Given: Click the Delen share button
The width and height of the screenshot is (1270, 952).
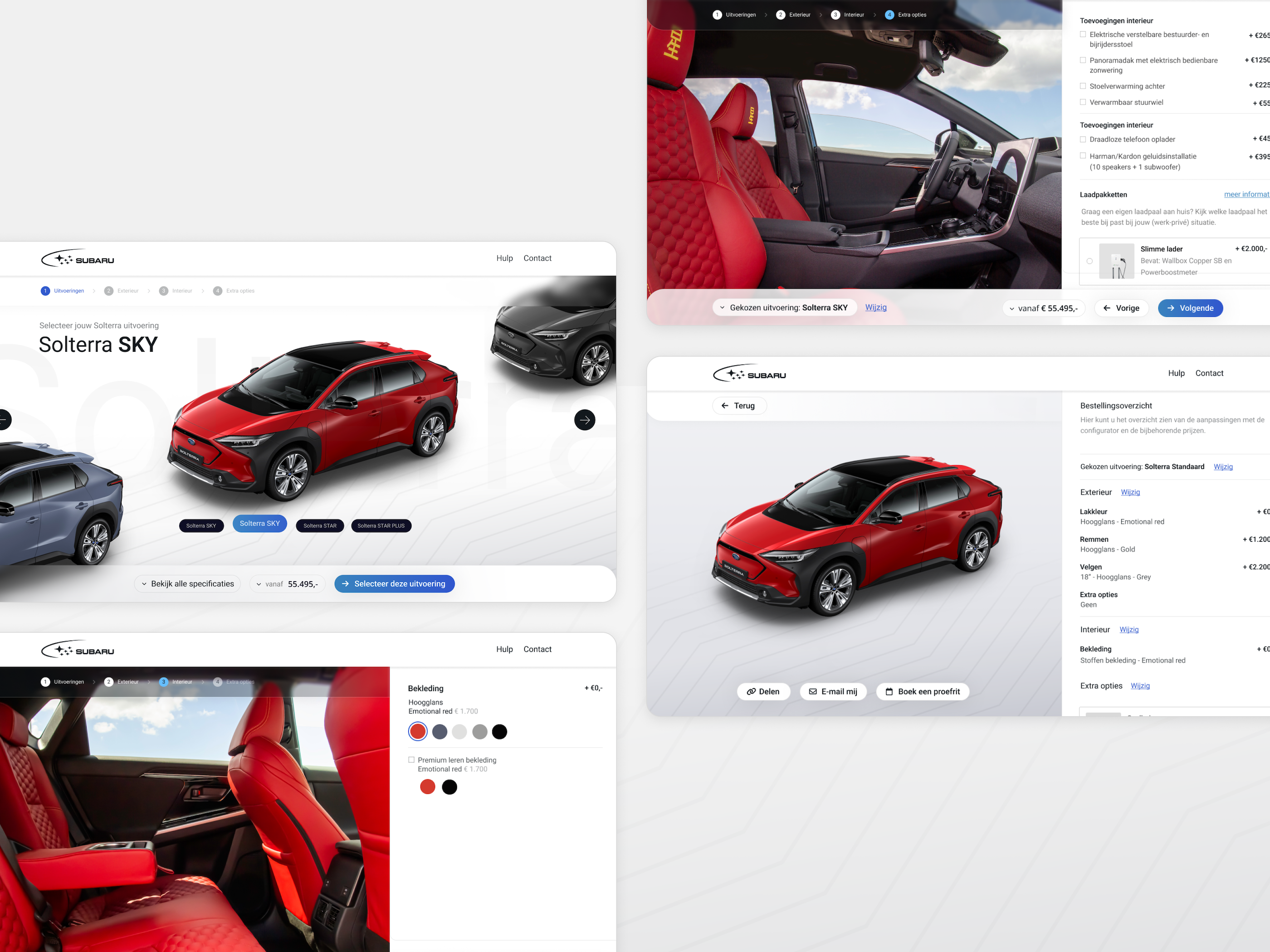Looking at the screenshot, I should click(x=763, y=691).
